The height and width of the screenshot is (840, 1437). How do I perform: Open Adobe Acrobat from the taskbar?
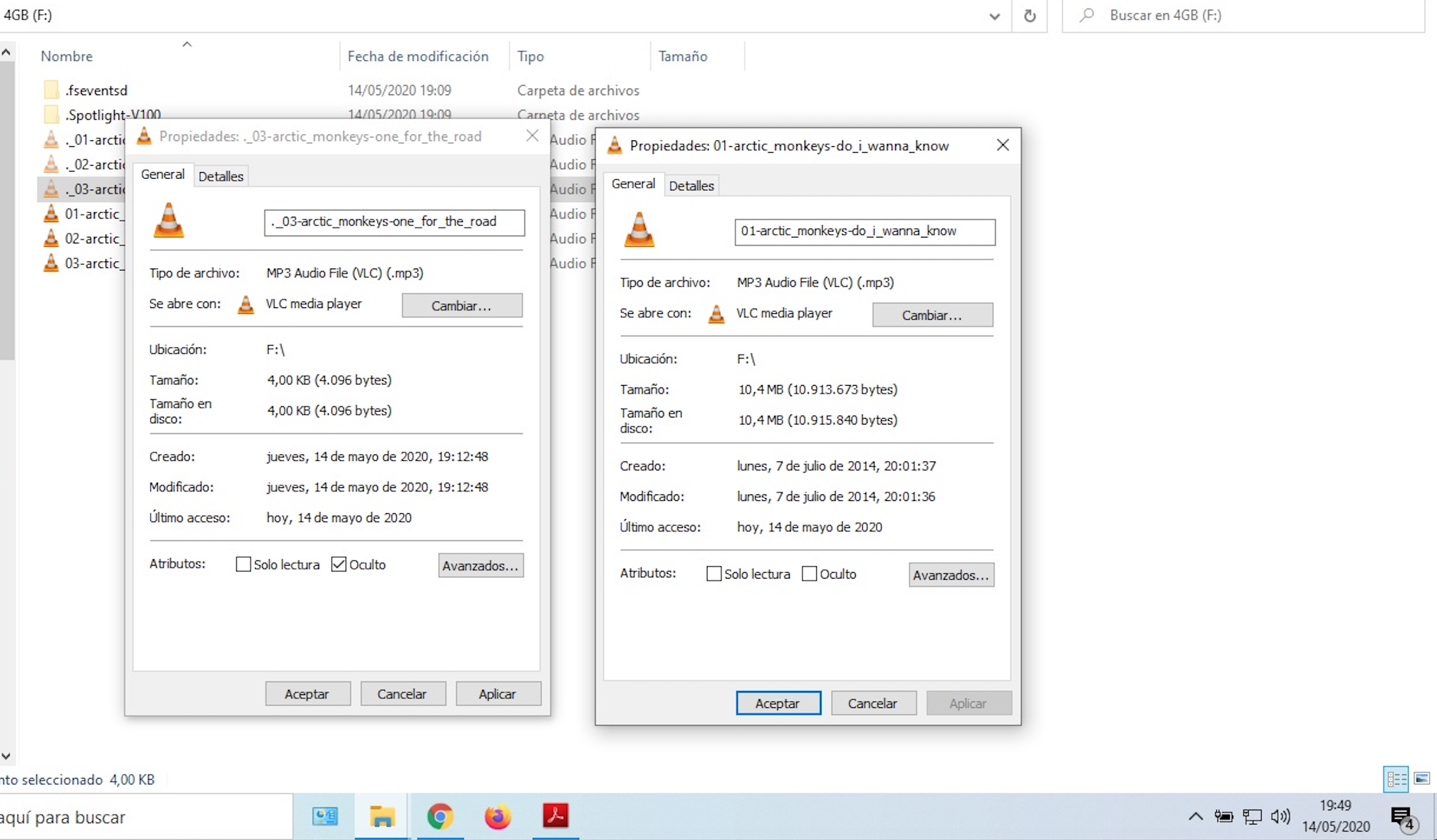point(555,816)
